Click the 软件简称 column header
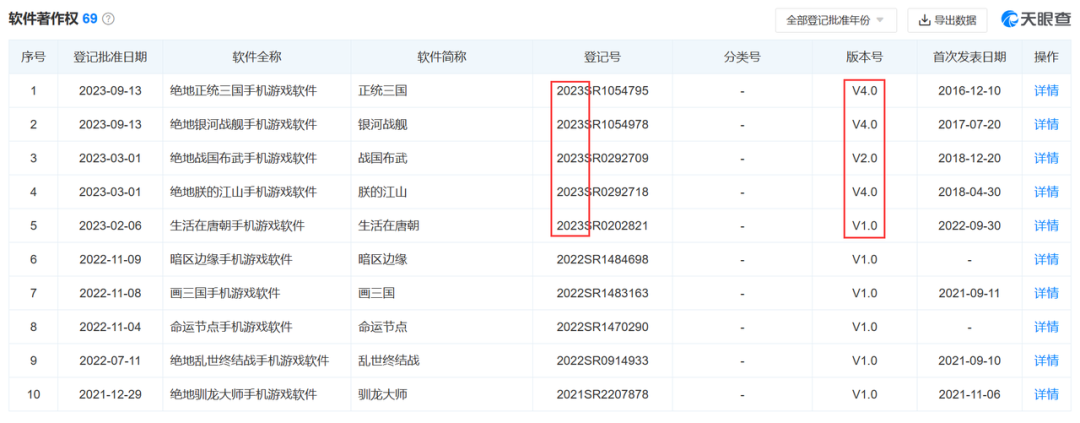 click(x=442, y=57)
